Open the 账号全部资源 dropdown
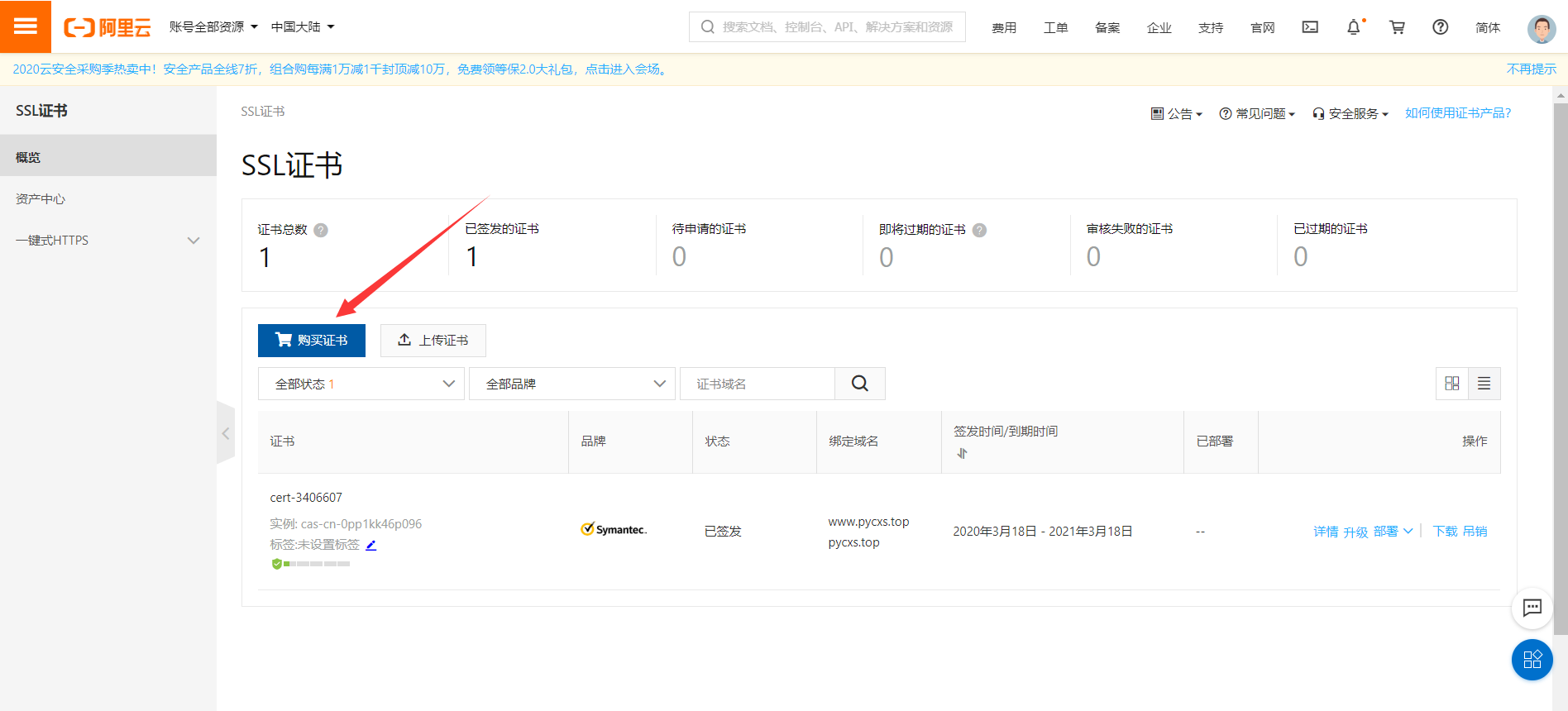The image size is (1568, 711). pos(213,27)
